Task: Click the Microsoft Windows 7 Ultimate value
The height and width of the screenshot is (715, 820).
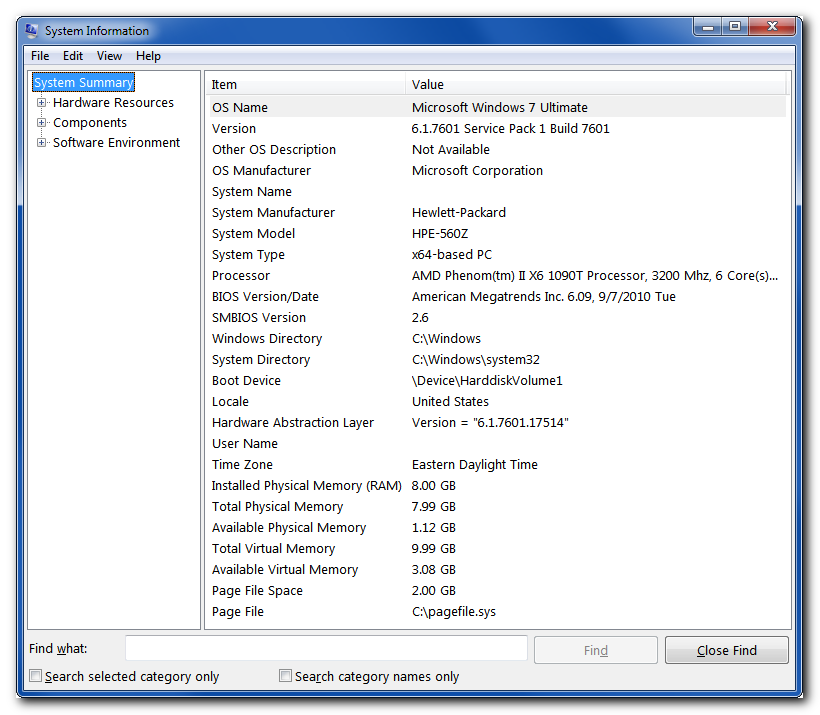Action: tap(499, 107)
